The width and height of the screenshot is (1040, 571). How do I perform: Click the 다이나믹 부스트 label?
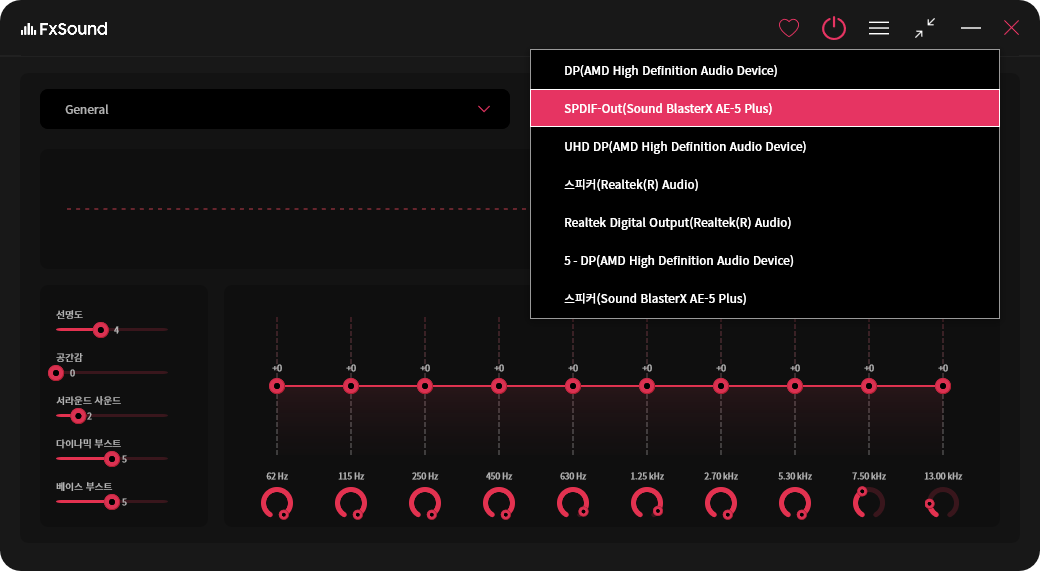pyautogui.click(x=88, y=444)
